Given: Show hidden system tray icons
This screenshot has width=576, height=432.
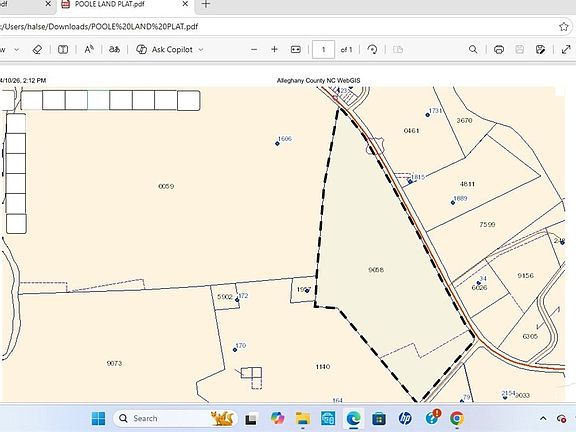Looking at the screenshot, I should point(543,418).
